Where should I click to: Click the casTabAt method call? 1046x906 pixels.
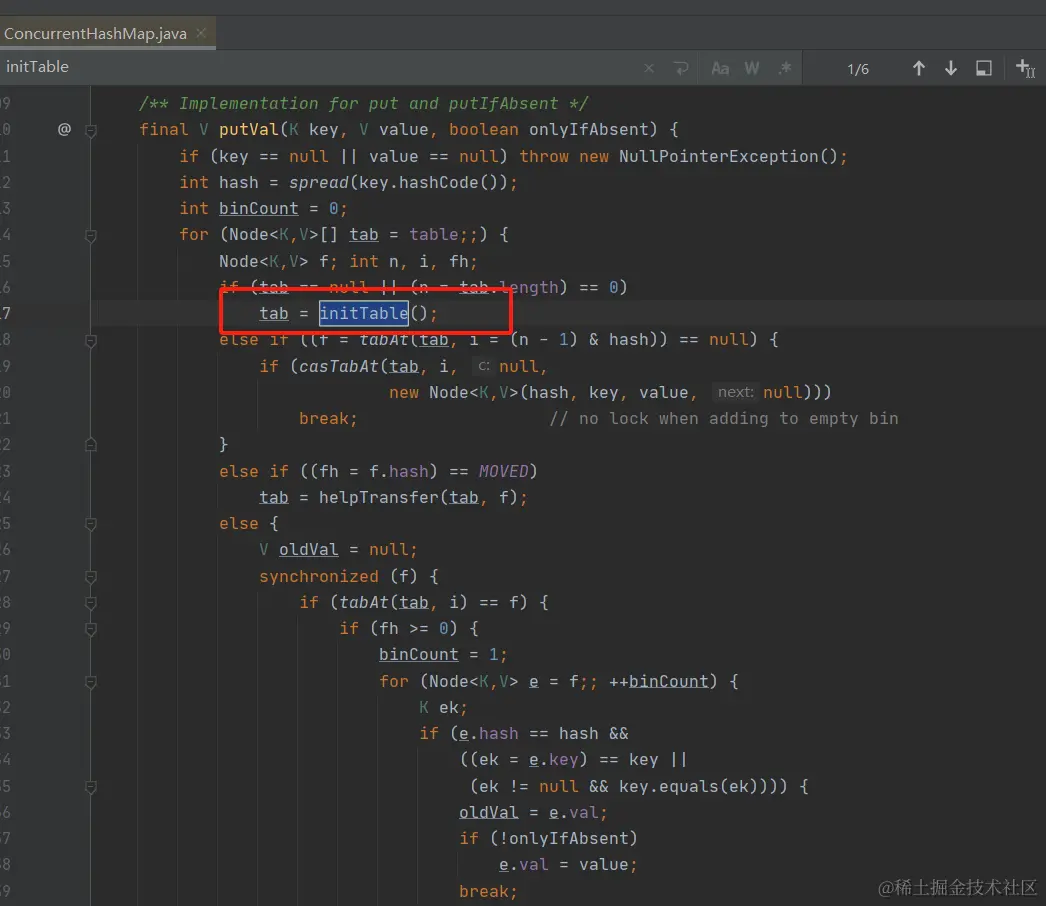pos(339,366)
